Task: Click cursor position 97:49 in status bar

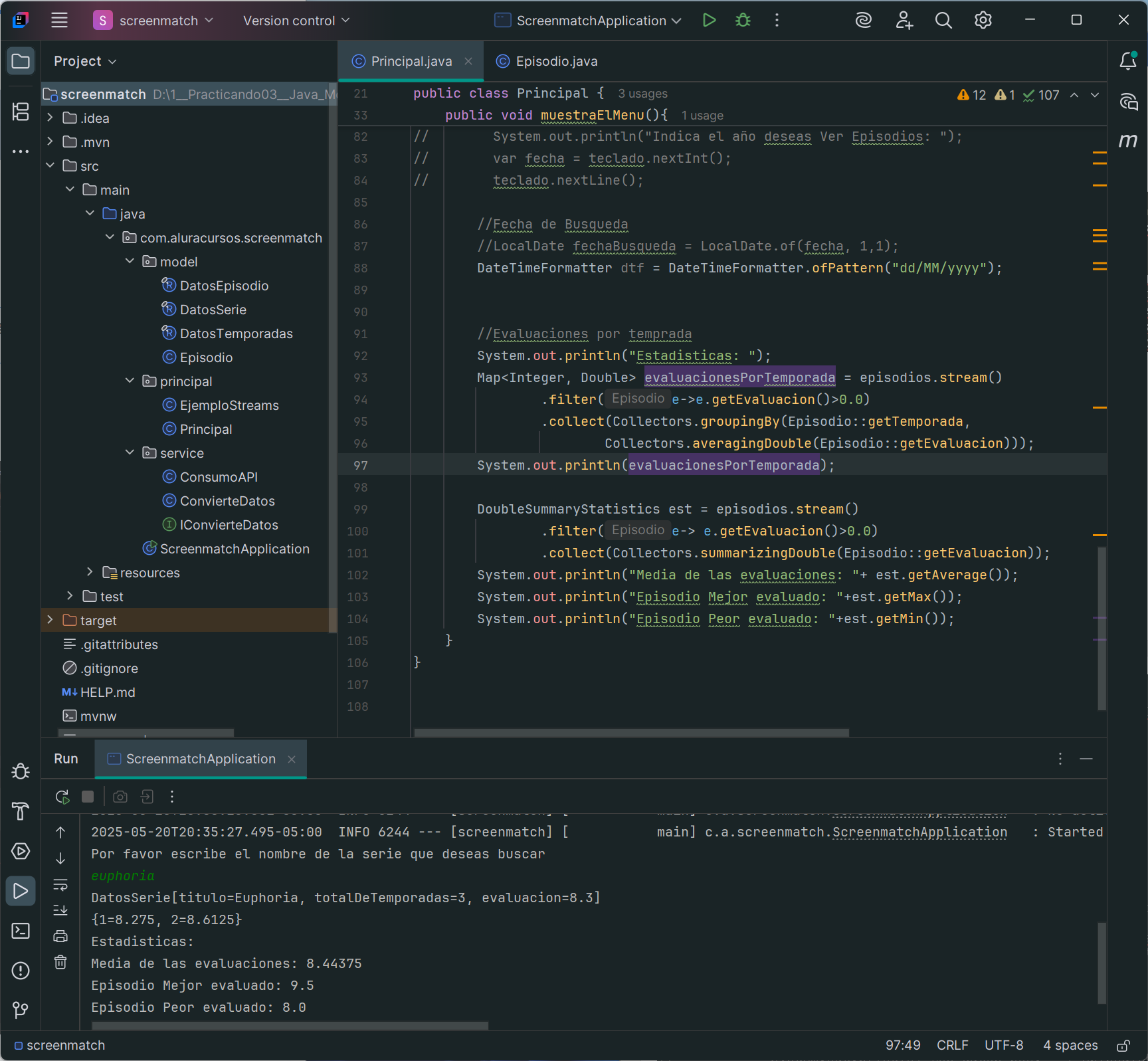Action: tap(903, 1046)
